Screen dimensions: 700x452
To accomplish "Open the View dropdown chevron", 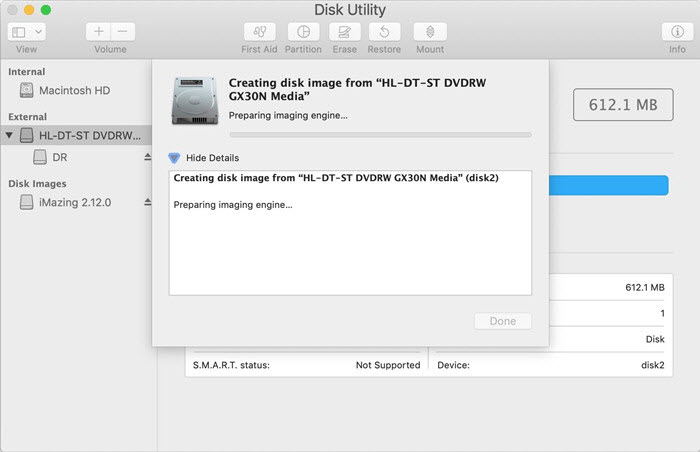I will pos(38,32).
